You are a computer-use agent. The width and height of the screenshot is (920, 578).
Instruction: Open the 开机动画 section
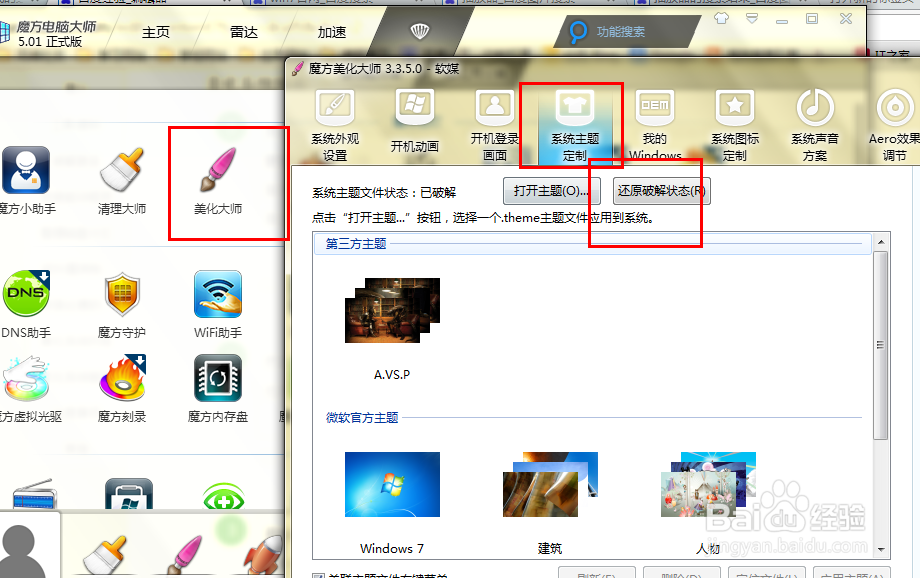415,121
